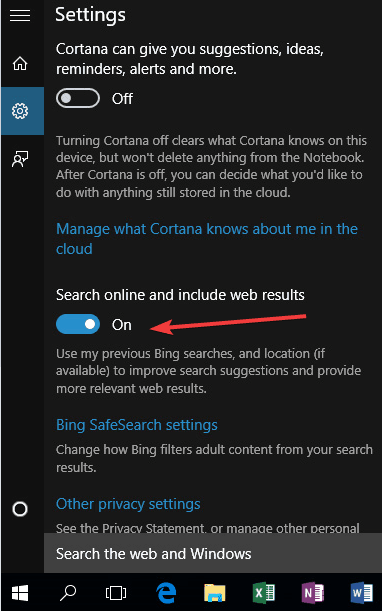Open the hamburger menu in Cortana panel
The height and width of the screenshot is (611, 382).
click(x=20, y=15)
